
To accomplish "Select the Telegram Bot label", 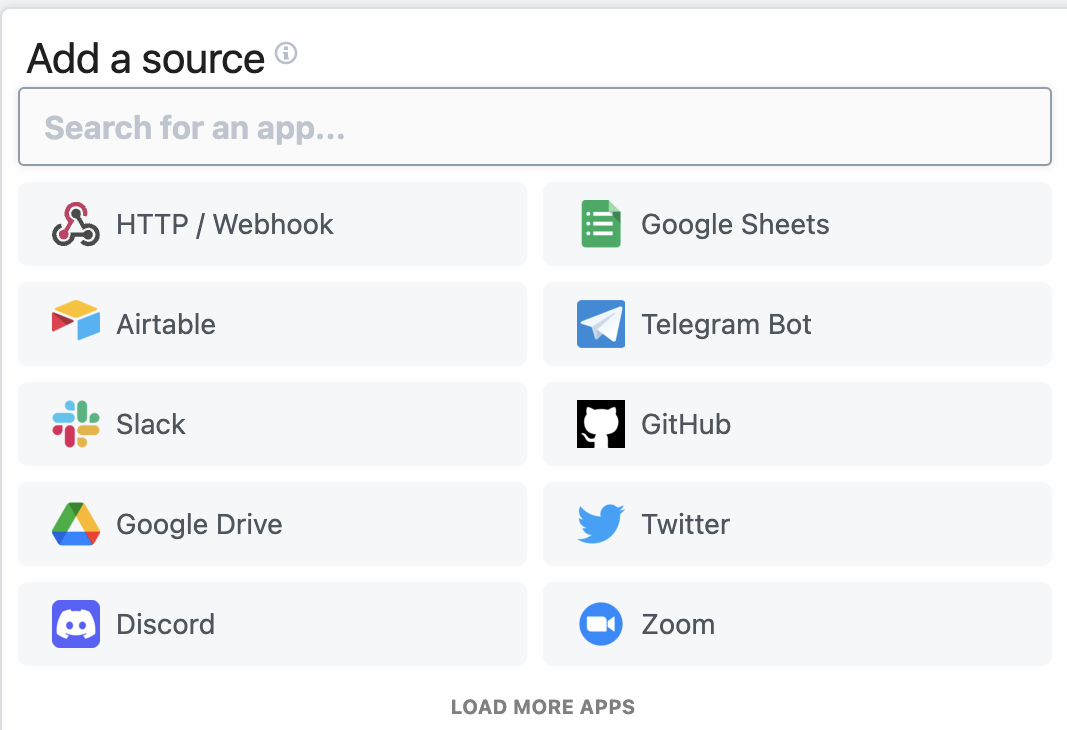I will coord(726,325).
